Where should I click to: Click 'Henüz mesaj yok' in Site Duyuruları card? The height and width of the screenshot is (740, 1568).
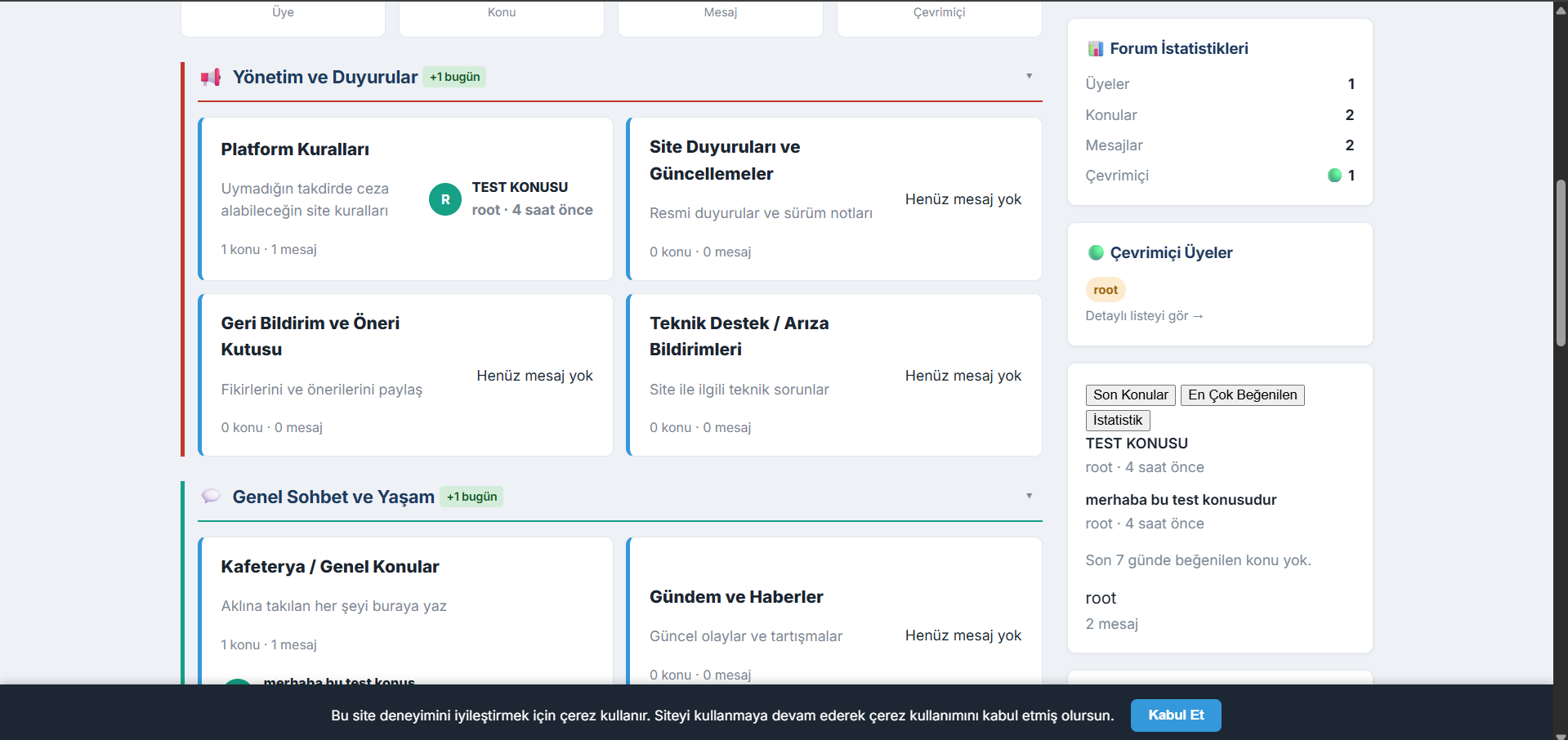(x=963, y=199)
